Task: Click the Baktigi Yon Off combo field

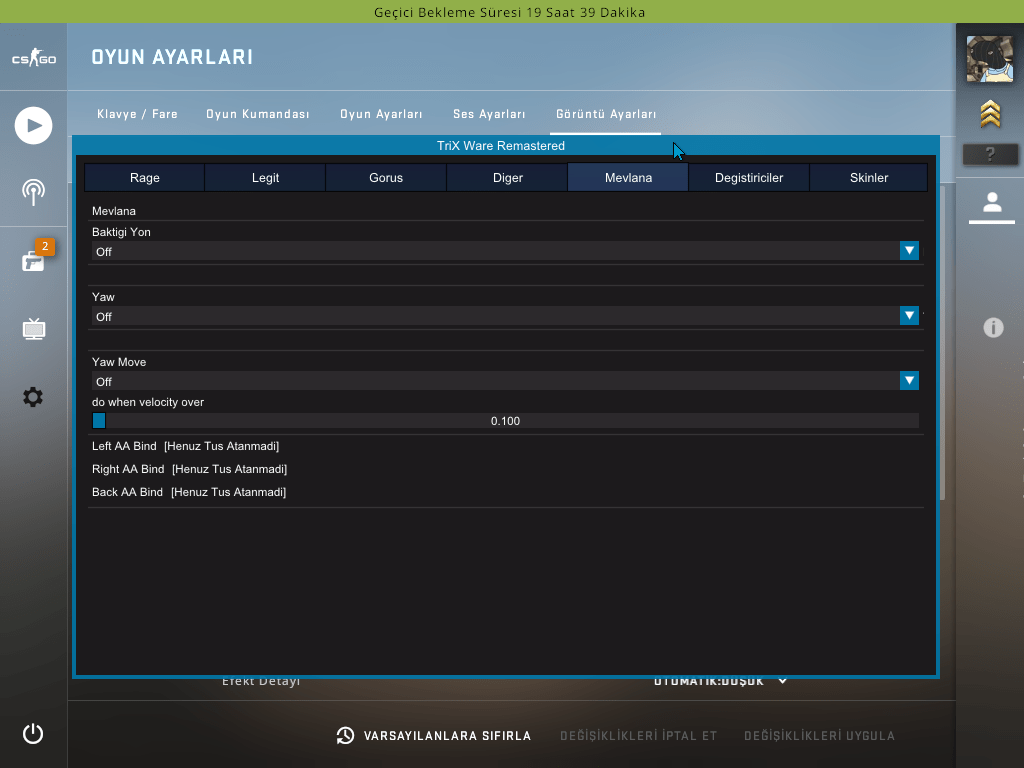Action: tap(505, 251)
